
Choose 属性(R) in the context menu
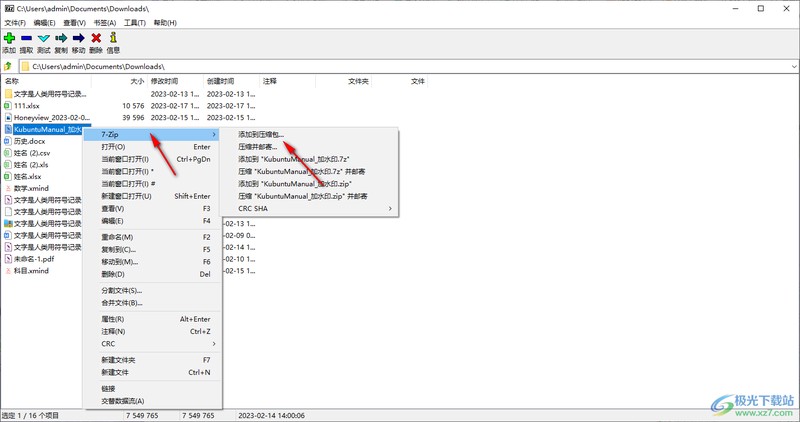(x=153, y=319)
